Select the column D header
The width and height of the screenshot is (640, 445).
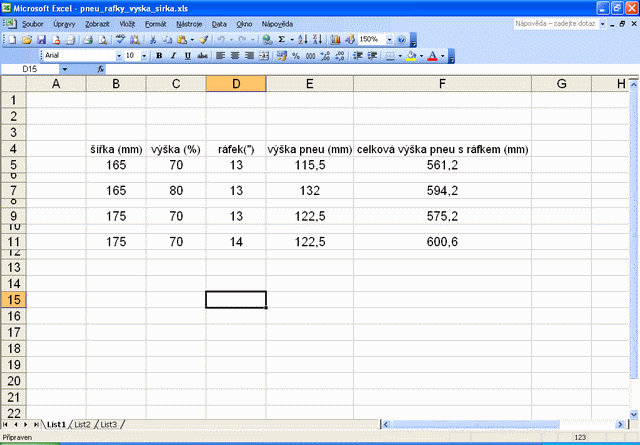coord(236,83)
